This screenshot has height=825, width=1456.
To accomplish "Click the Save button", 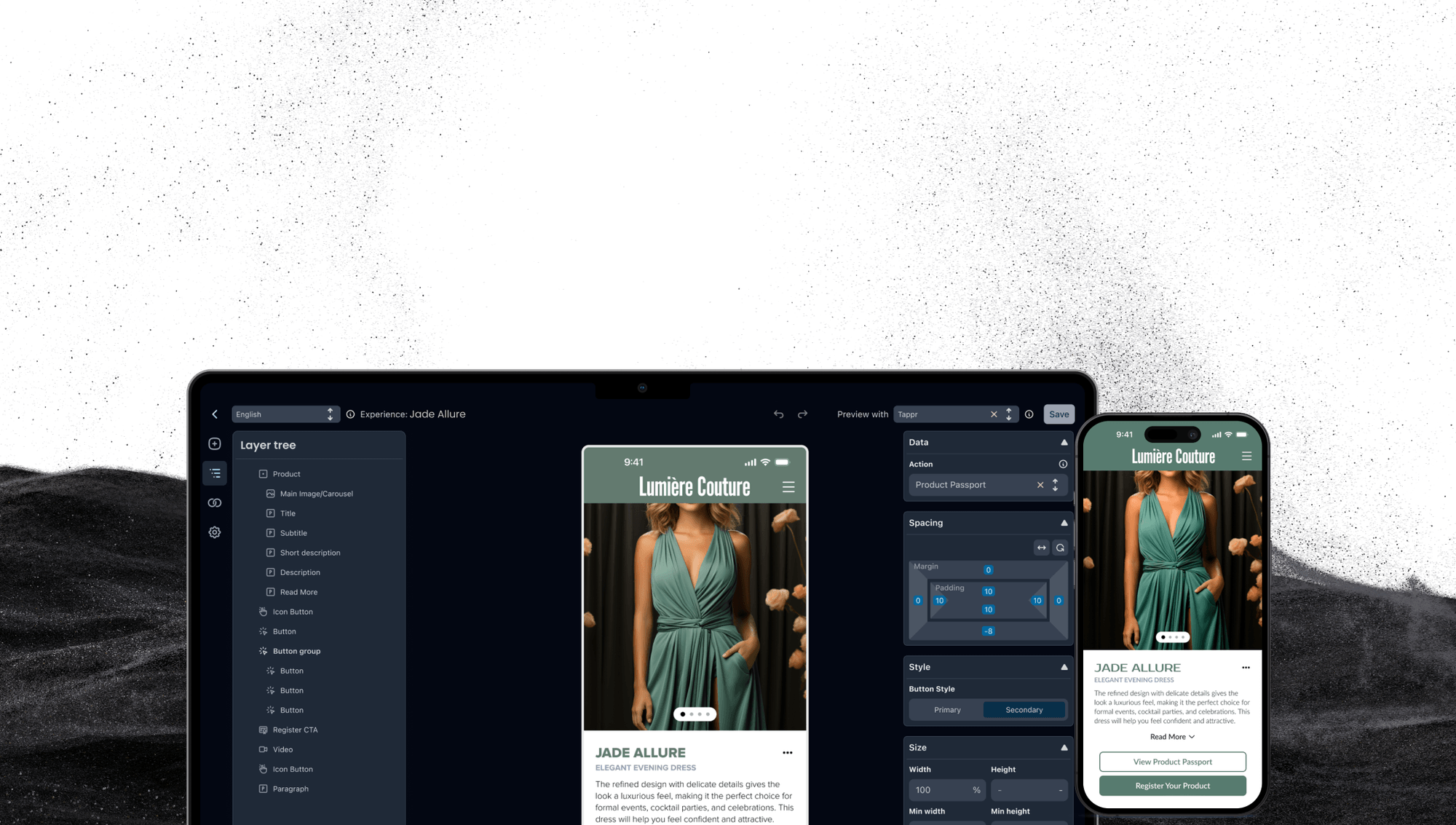I will click(1059, 414).
